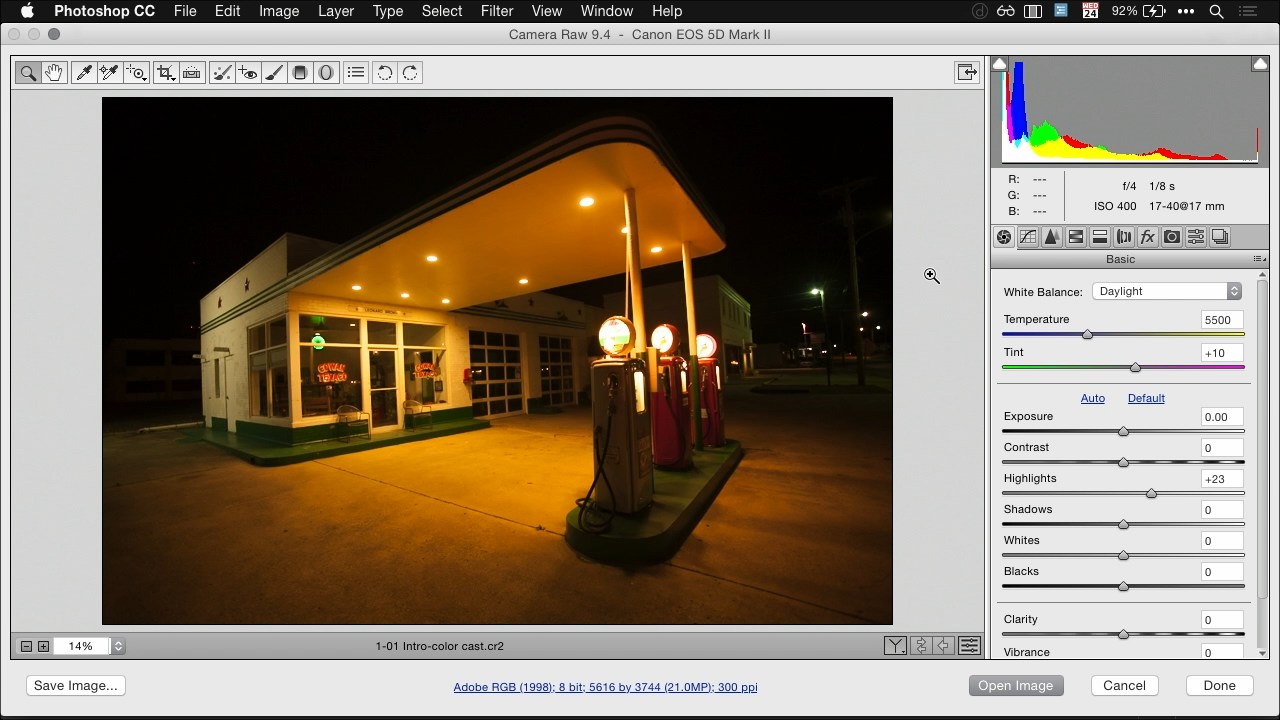Choose the Spot Removal tool
Viewport: 1280px width, 720px height.
pyautogui.click(x=223, y=72)
